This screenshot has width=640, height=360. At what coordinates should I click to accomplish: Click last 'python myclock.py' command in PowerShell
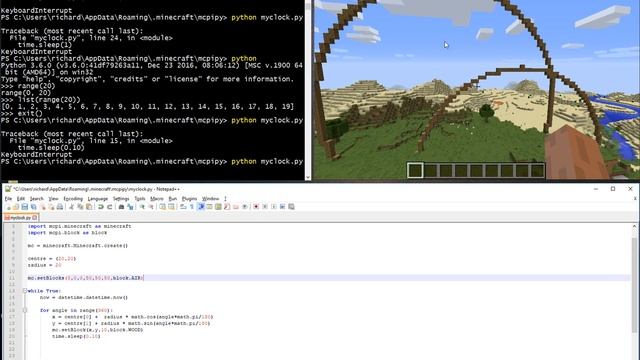(x=267, y=162)
